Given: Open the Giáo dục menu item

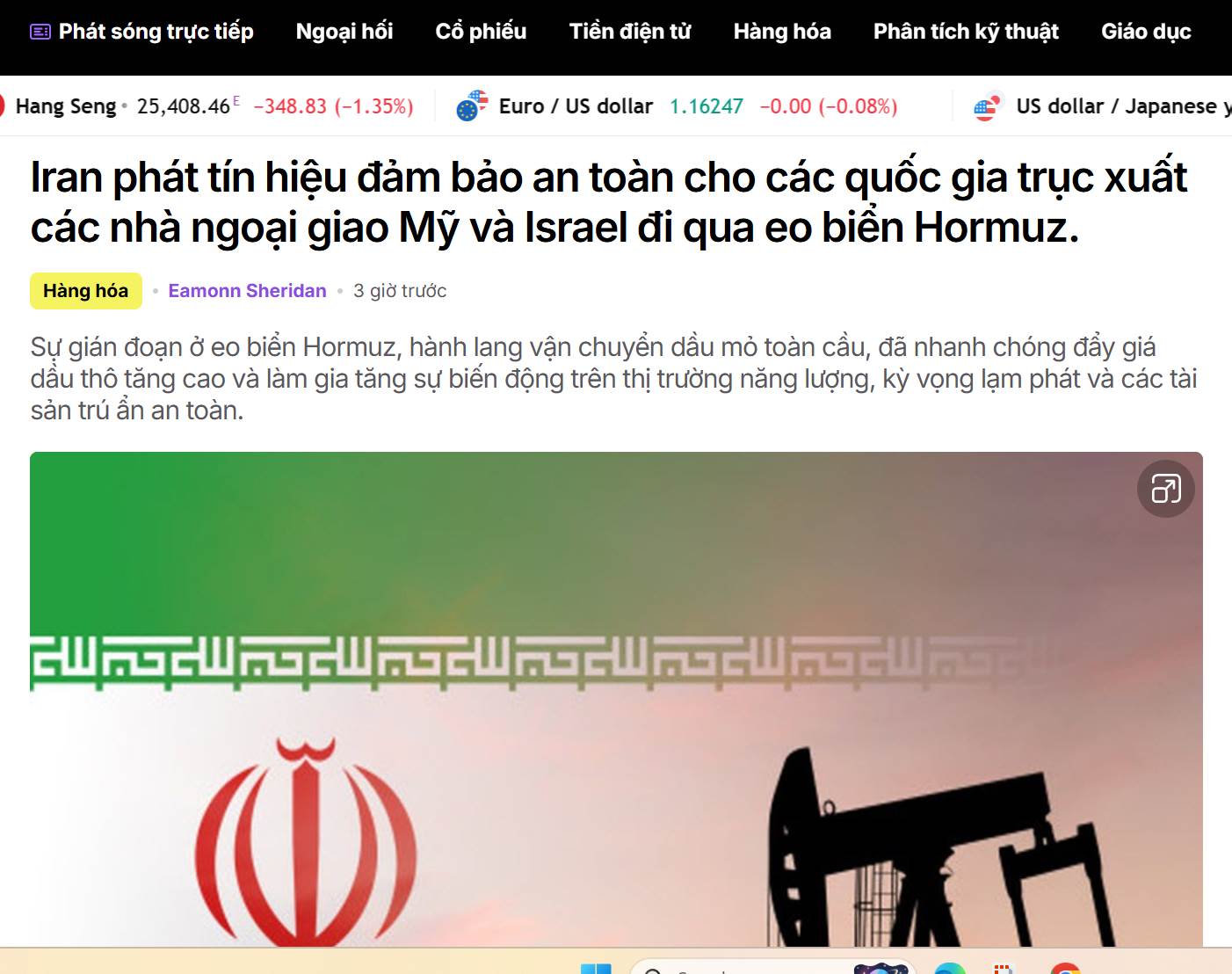Looking at the screenshot, I should coord(1146,32).
